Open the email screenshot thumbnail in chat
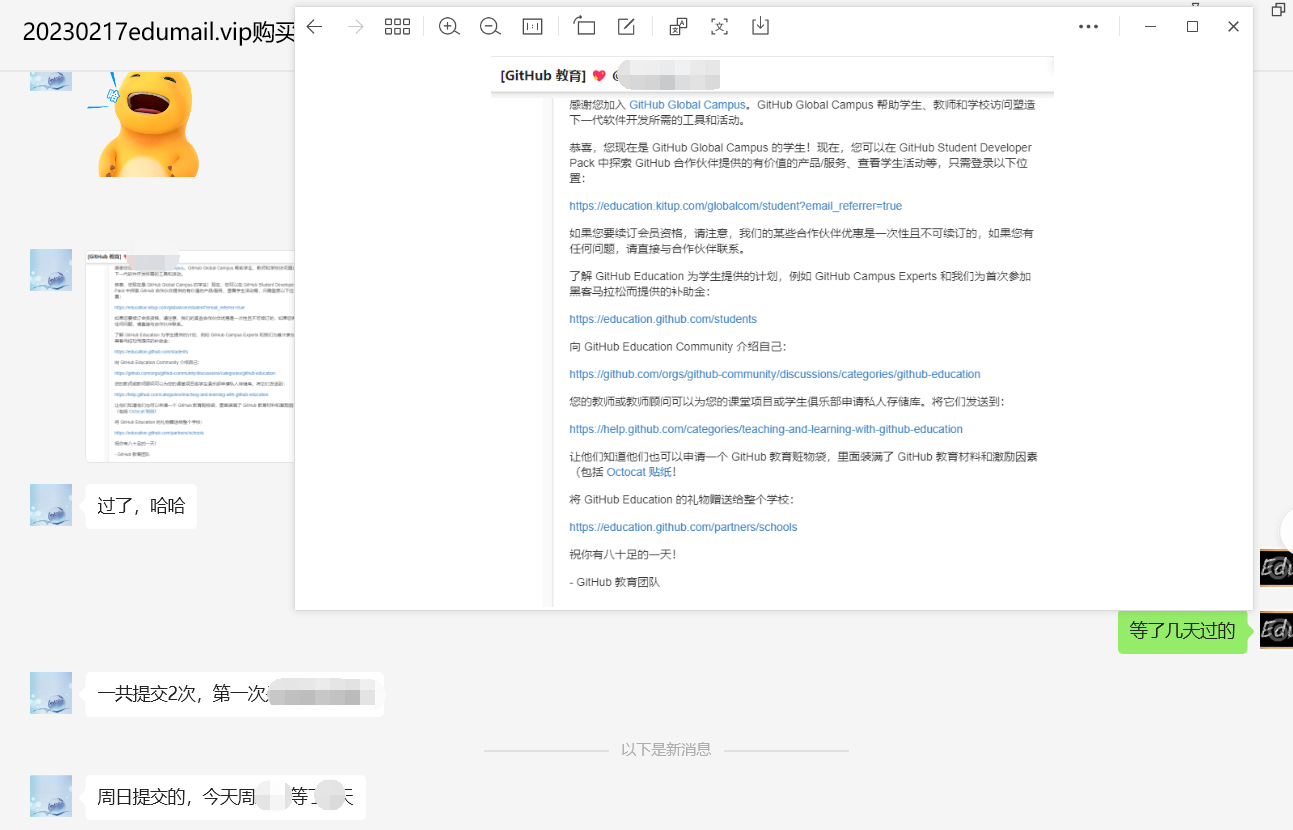 point(190,356)
